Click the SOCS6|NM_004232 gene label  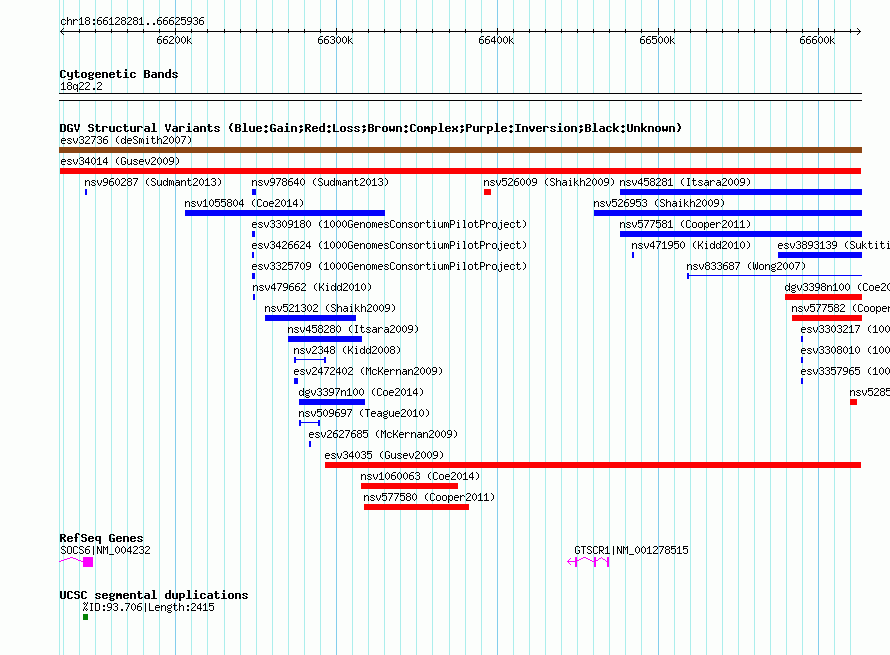coord(106,550)
